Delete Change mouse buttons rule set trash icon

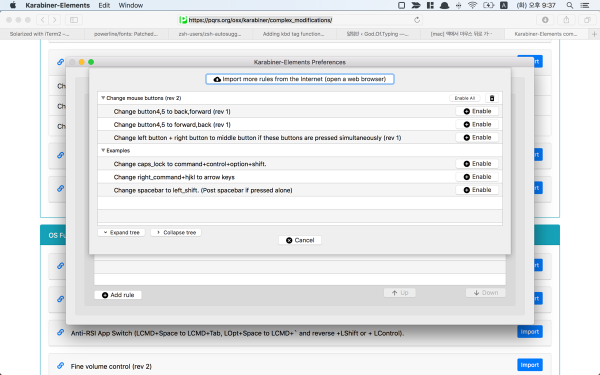click(x=492, y=98)
